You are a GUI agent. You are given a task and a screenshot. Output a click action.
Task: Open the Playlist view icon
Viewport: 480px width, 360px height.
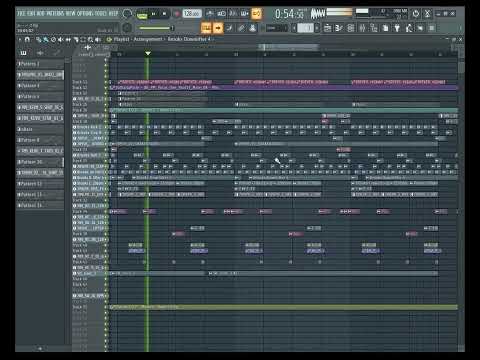(x=328, y=28)
